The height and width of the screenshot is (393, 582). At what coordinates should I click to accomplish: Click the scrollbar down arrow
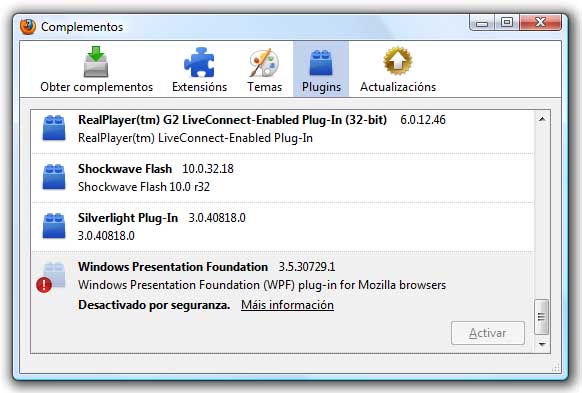point(542,344)
